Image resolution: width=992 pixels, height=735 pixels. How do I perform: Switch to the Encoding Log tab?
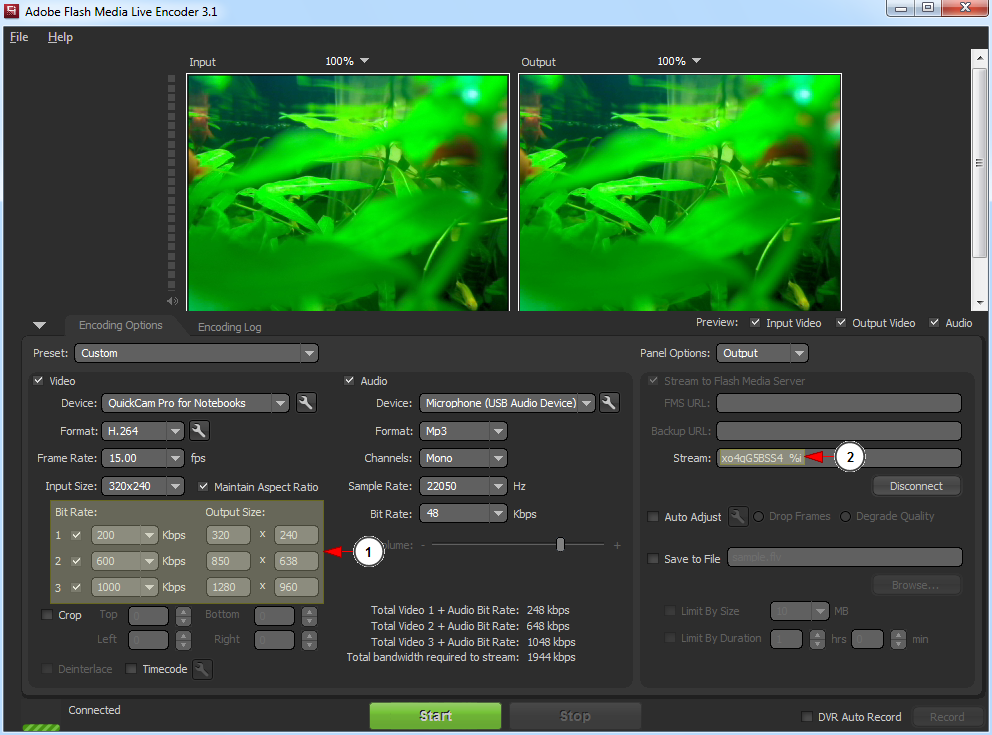pyautogui.click(x=230, y=327)
